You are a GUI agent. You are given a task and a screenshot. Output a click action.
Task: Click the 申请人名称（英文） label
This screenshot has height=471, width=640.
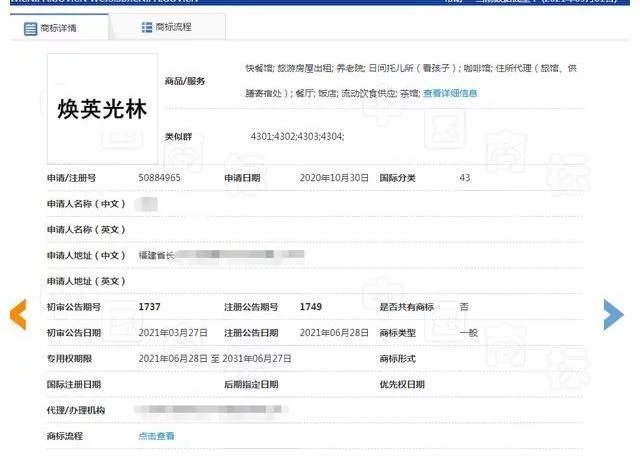coord(86,229)
